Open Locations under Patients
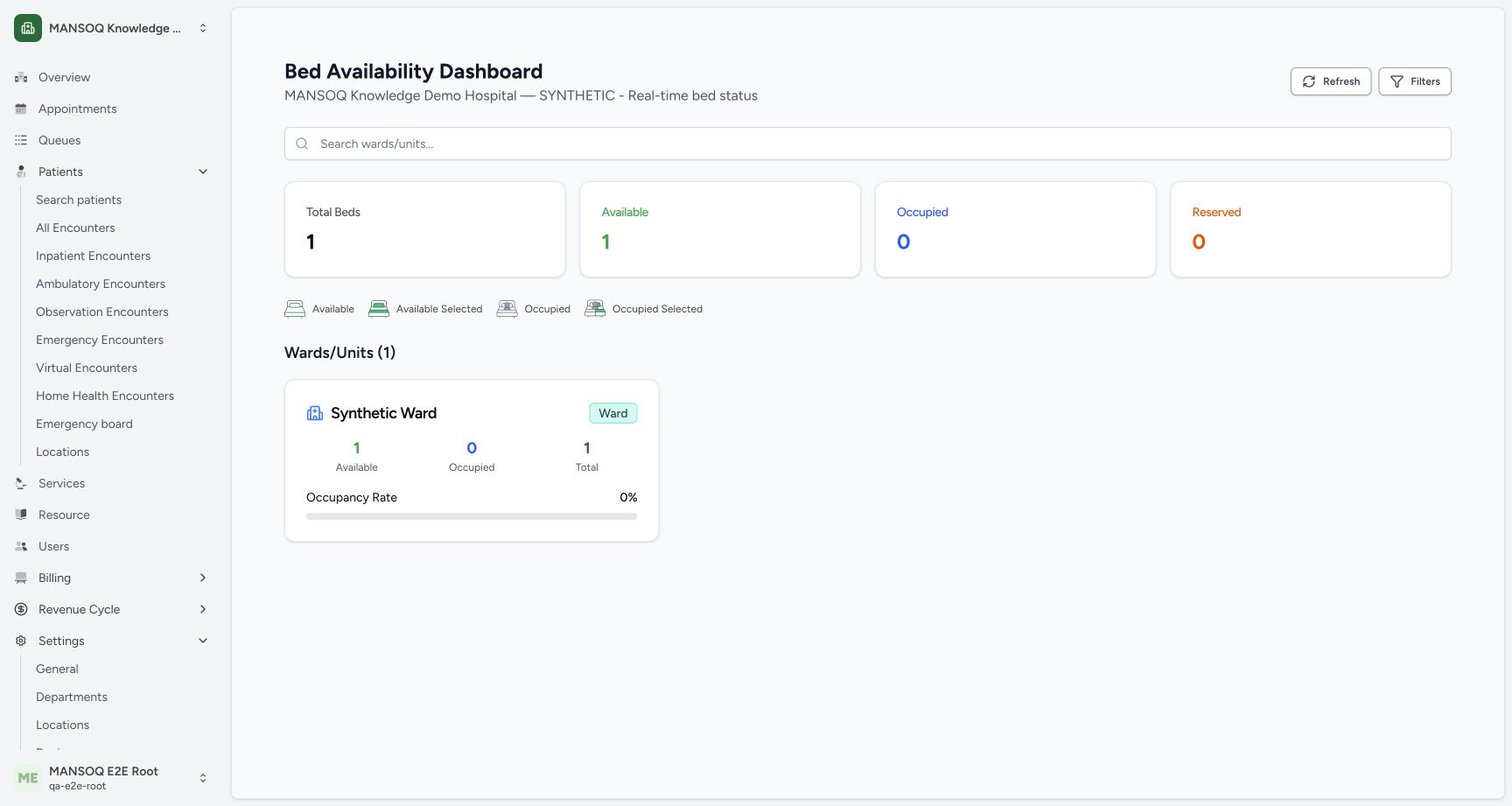This screenshot has height=806, width=1512. click(x=63, y=452)
